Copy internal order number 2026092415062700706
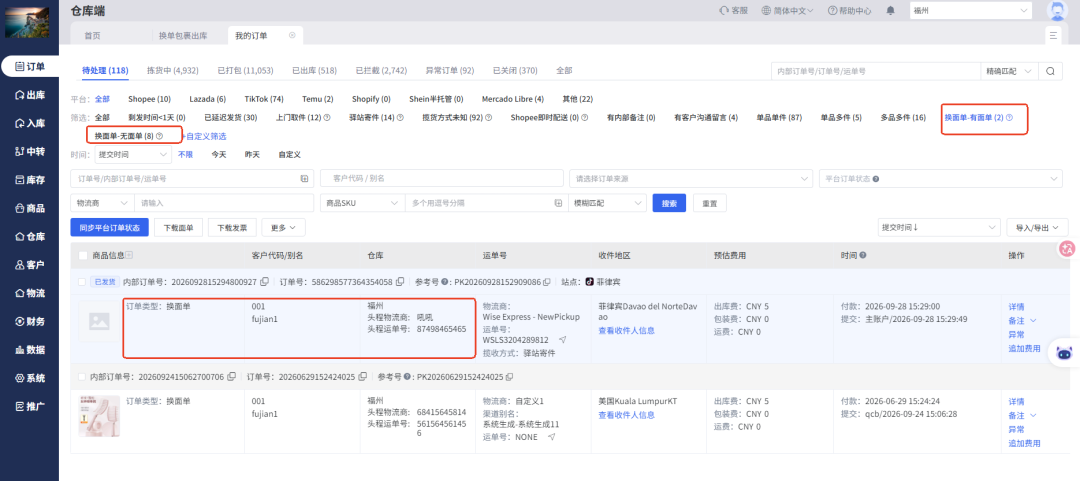 click(231, 377)
